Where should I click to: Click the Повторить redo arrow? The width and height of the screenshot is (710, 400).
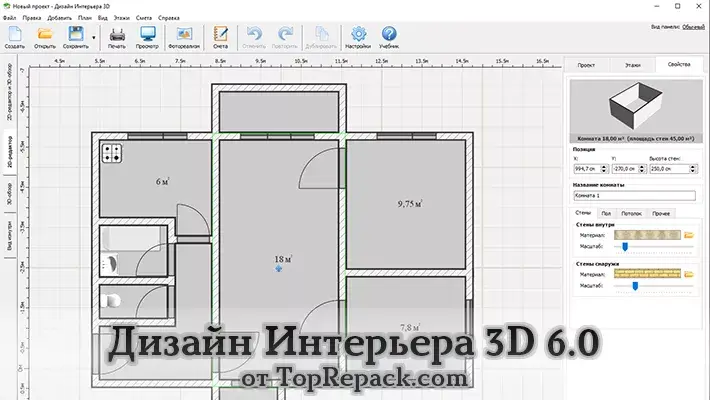(285, 37)
